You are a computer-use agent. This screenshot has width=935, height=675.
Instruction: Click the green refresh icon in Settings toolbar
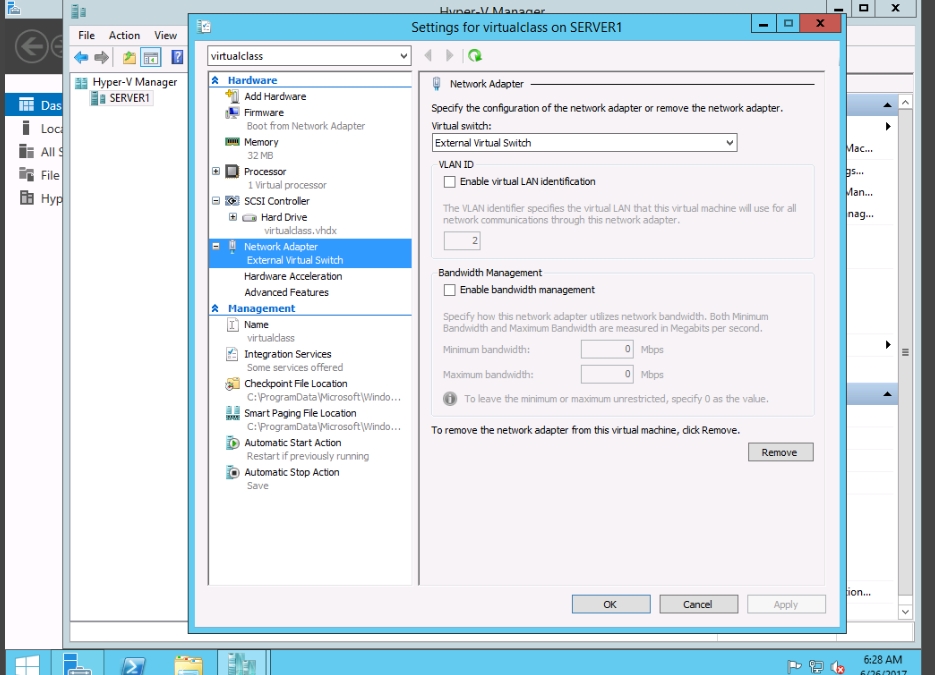[x=475, y=56]
